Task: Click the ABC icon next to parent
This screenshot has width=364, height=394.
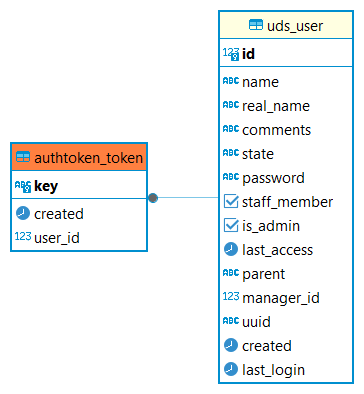Action: [x=231, y=273]
